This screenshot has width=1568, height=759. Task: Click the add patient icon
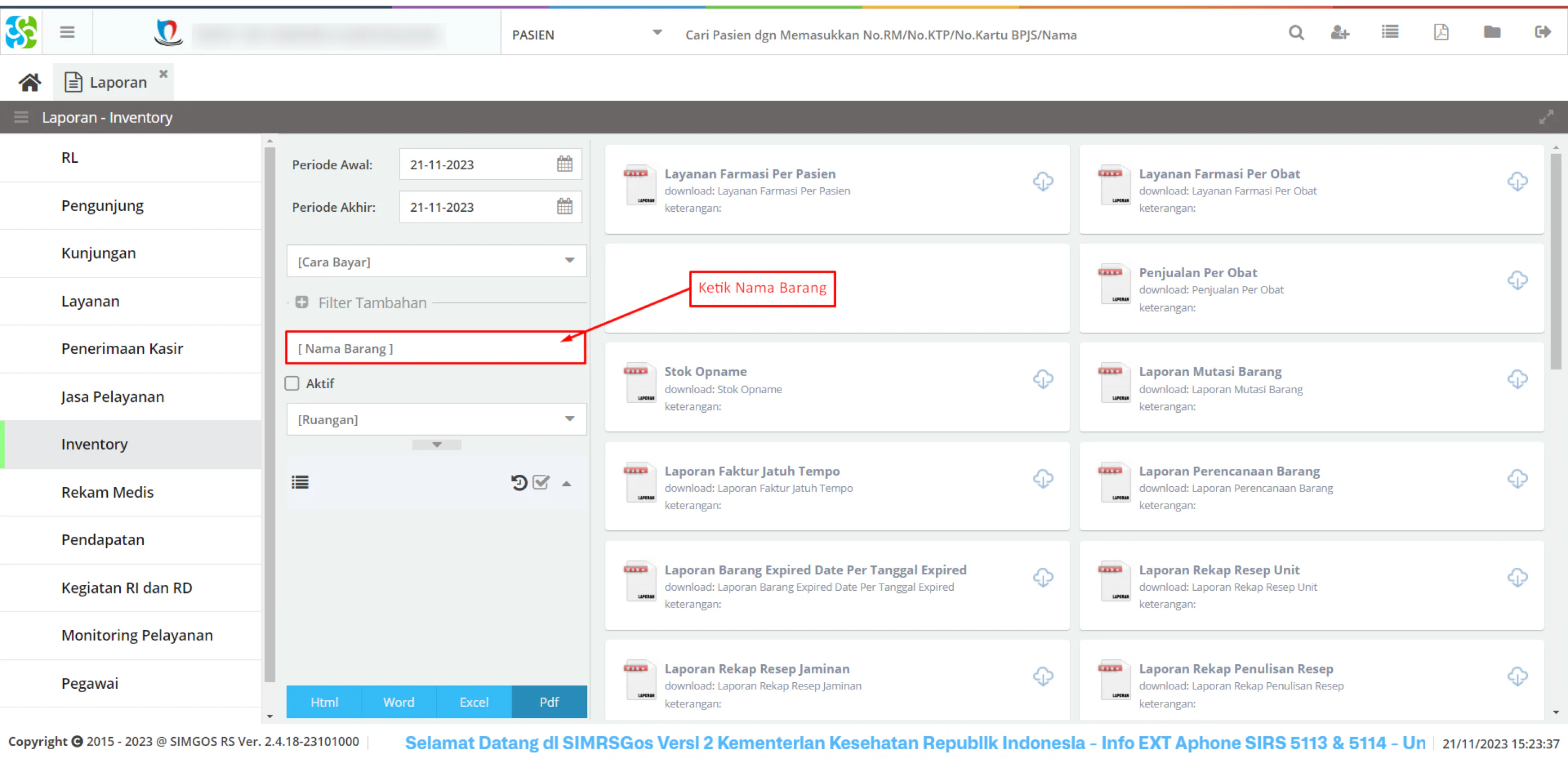1340,32
